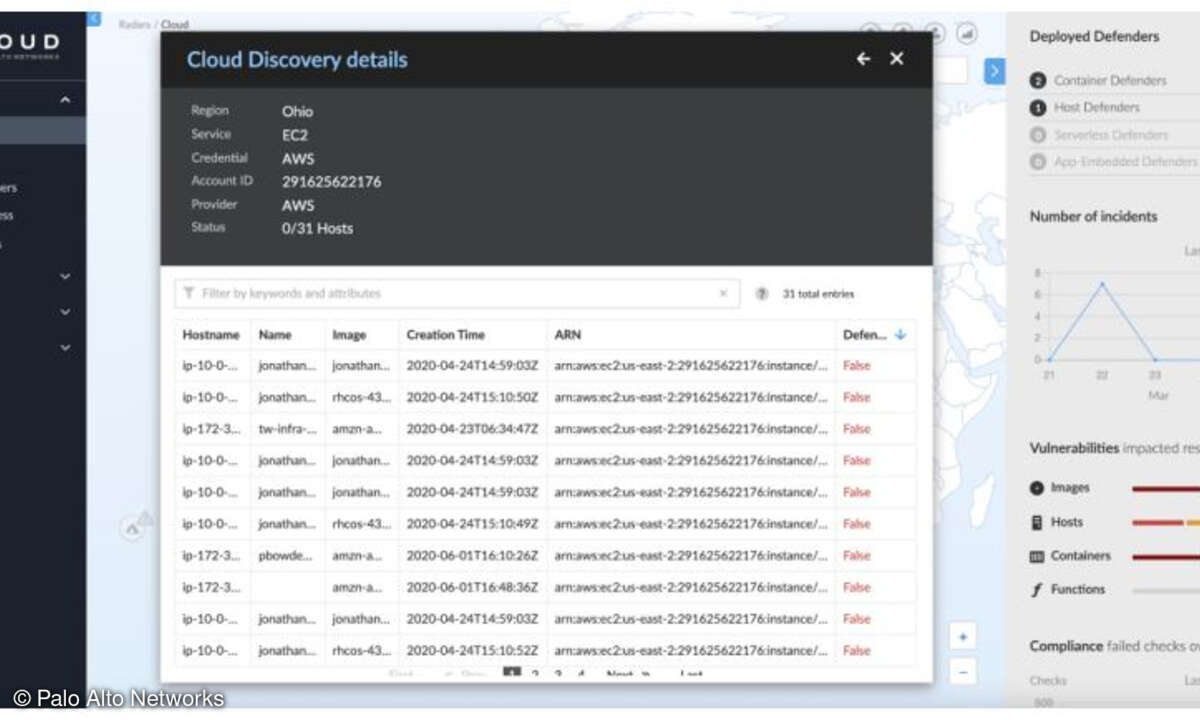Click the Service value EC2

pyautogui.click(x=294, y=135)
